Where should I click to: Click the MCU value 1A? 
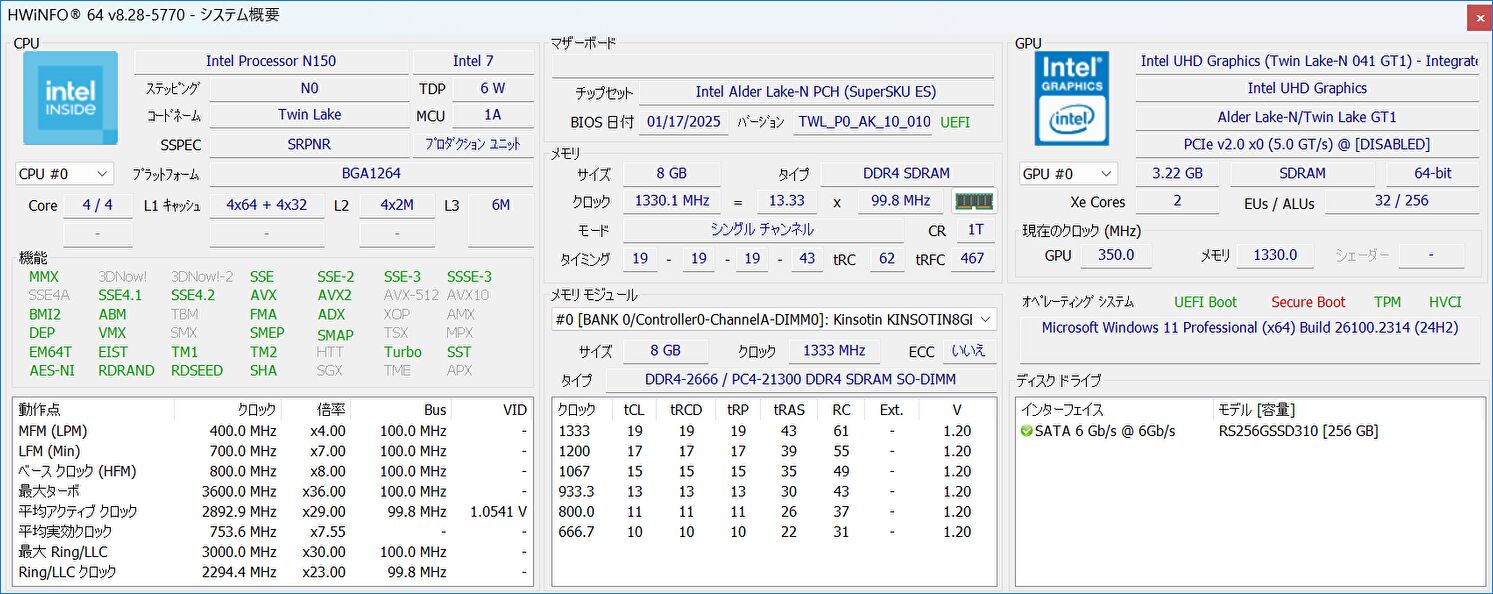click(492, 115)
